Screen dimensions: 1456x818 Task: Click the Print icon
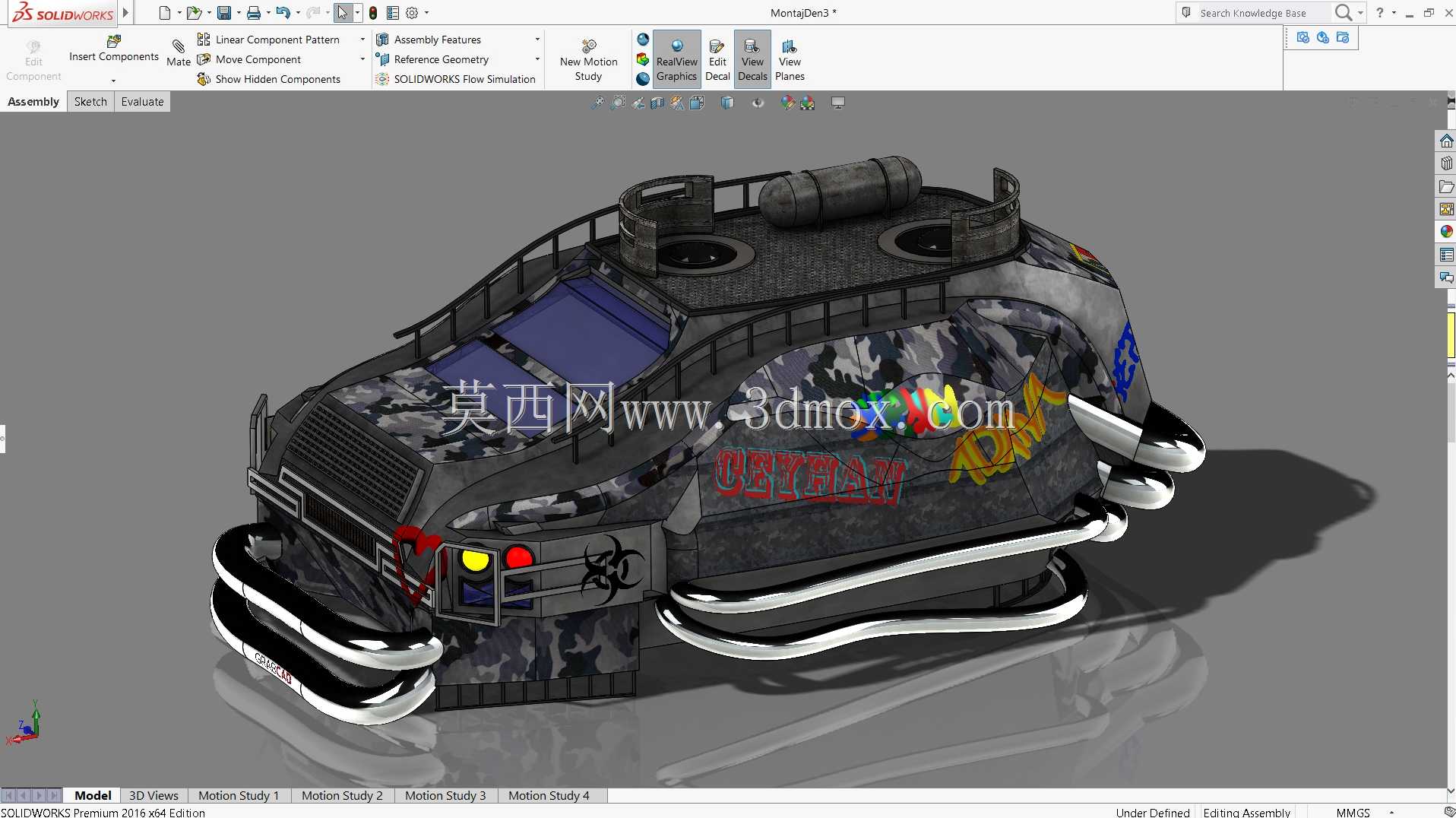tap(253, 13)
